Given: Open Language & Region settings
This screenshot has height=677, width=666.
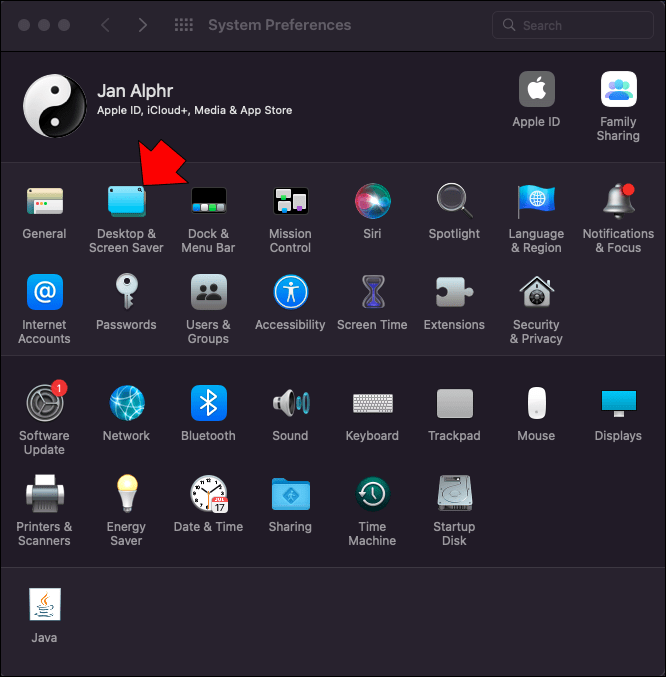Looking at the screenshot, I should (x=537, y=201).
